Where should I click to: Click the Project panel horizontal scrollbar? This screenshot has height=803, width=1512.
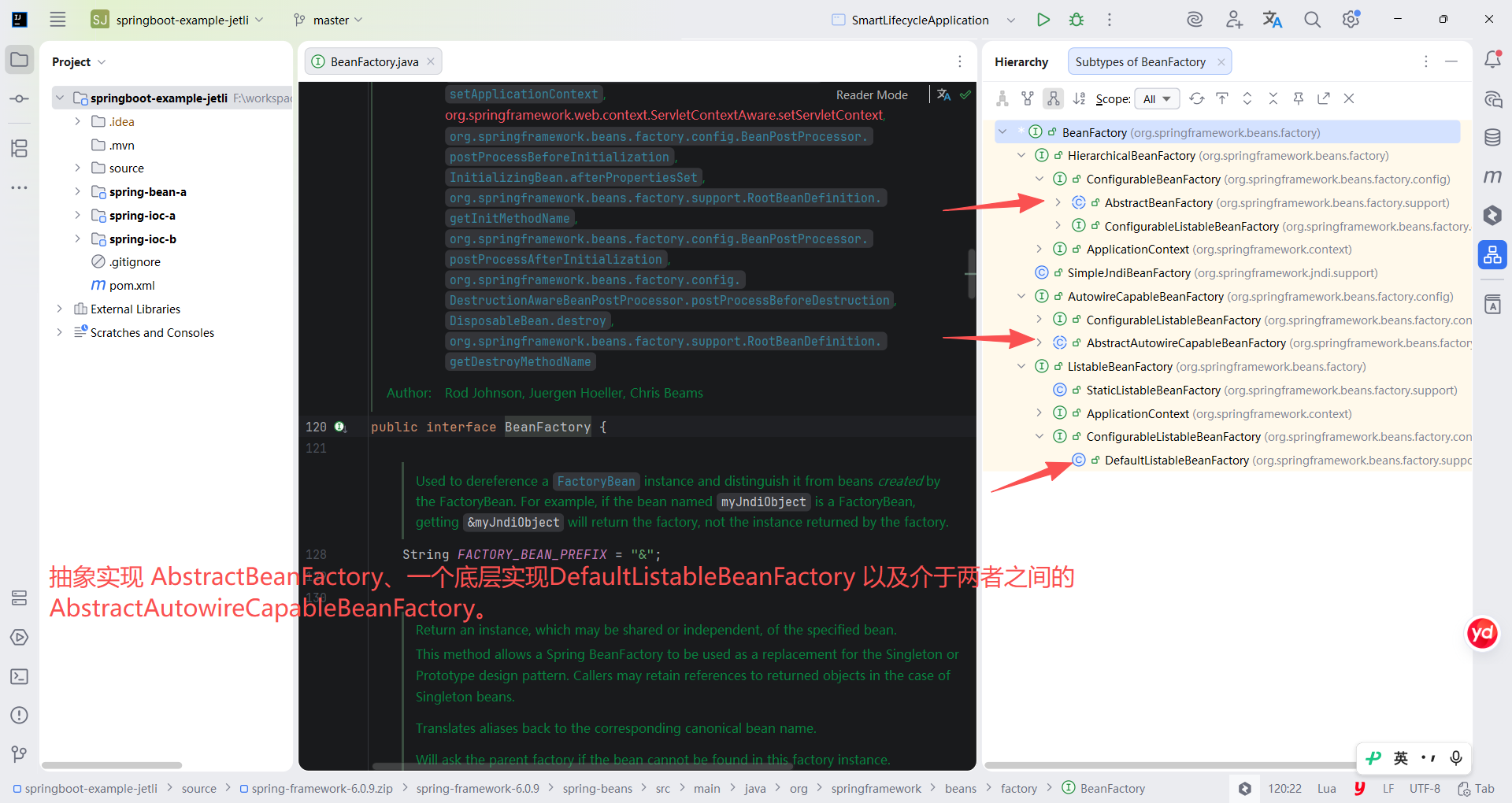[x=112, y=765]
